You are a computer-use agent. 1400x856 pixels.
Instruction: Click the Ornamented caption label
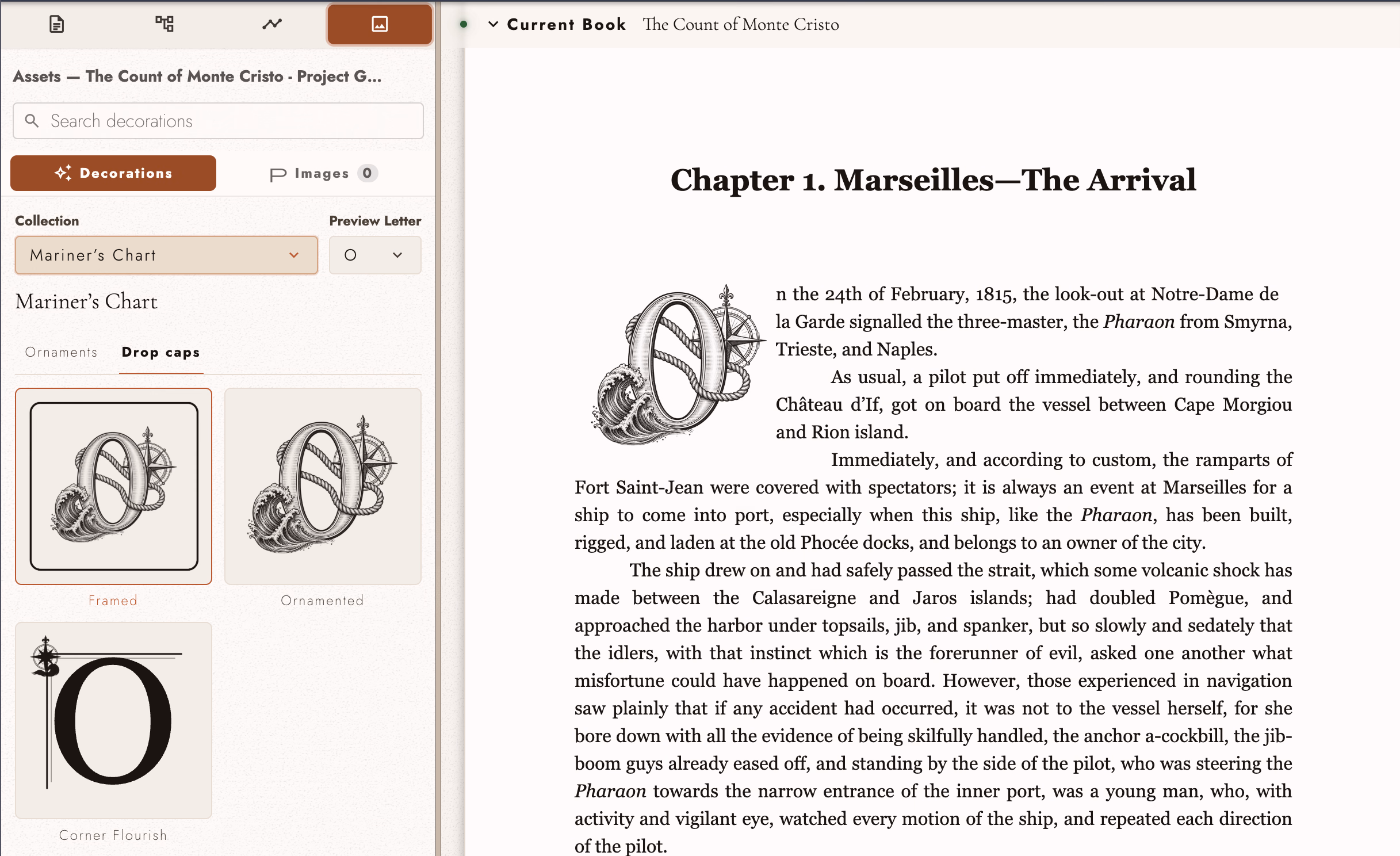pos(323,601)
